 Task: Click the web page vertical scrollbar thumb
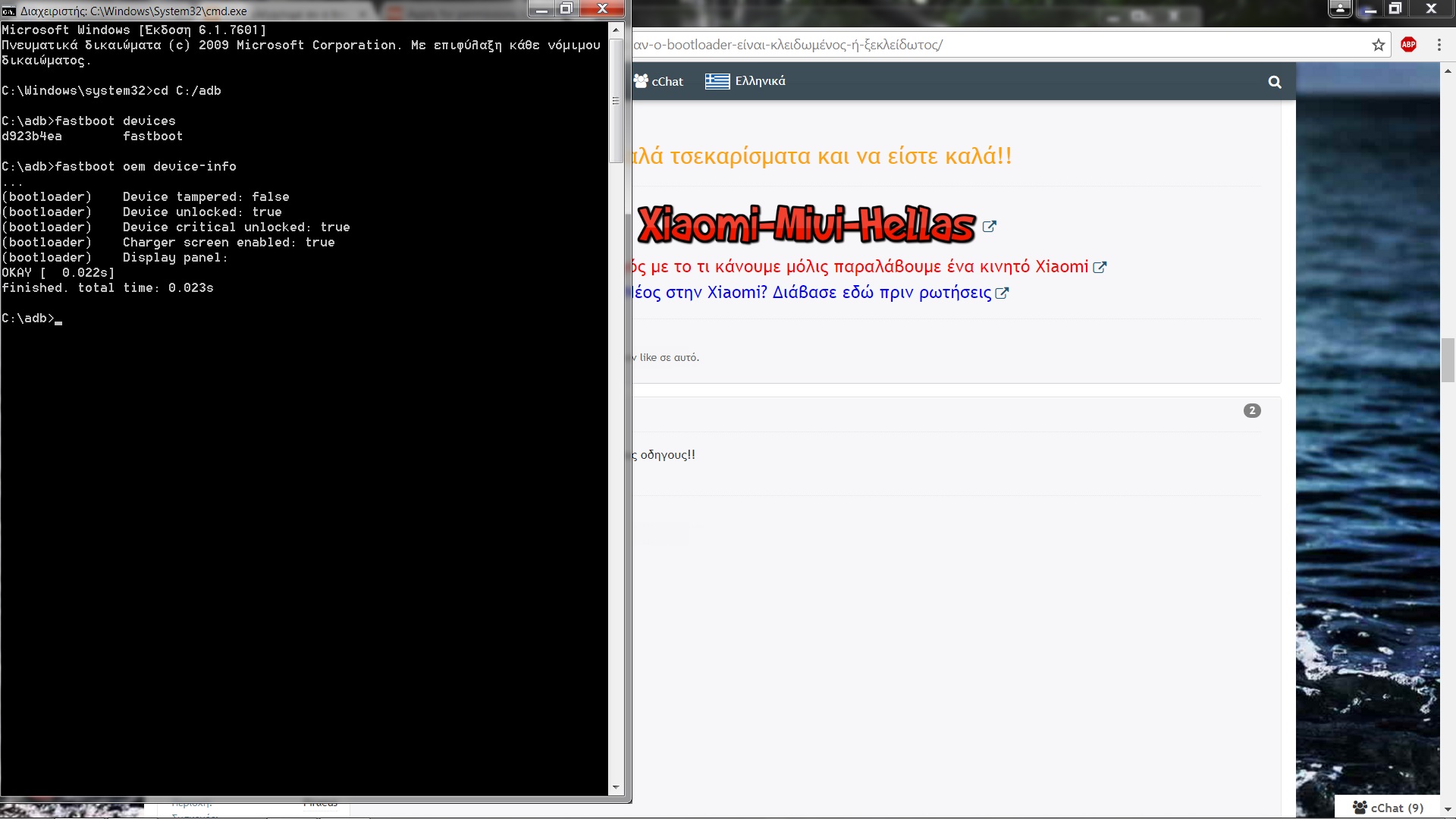[x=1447, y=360]
